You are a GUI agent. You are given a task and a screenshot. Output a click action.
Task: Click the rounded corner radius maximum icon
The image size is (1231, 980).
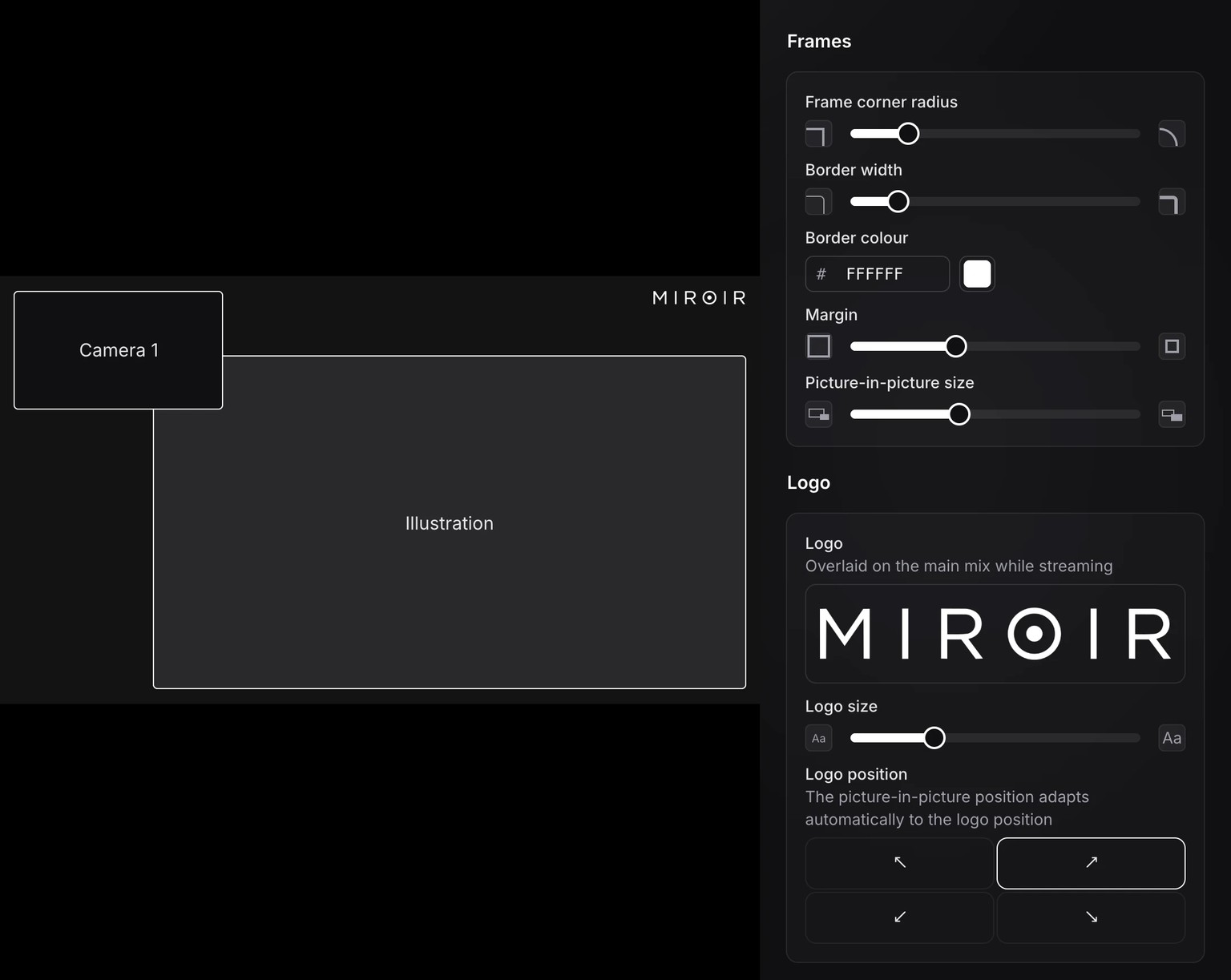pyautogui.click(x=1172, y=134)
